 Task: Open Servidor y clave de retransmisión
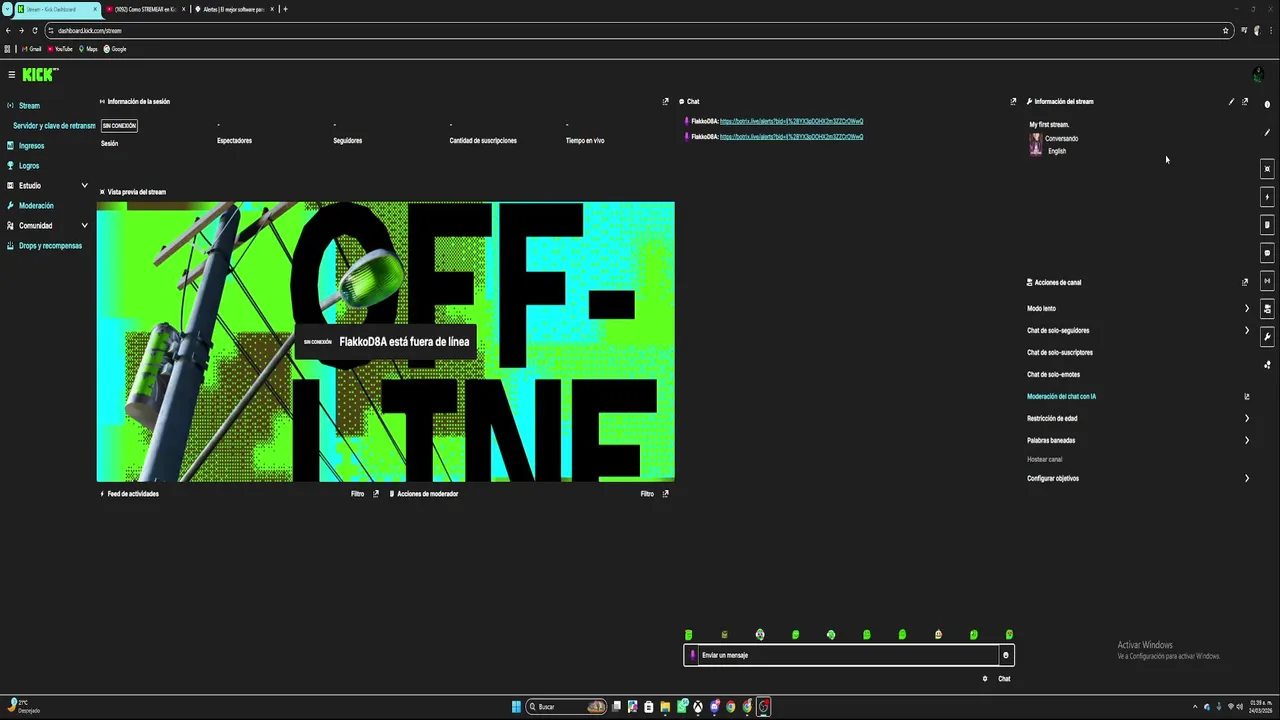(54, 126)
